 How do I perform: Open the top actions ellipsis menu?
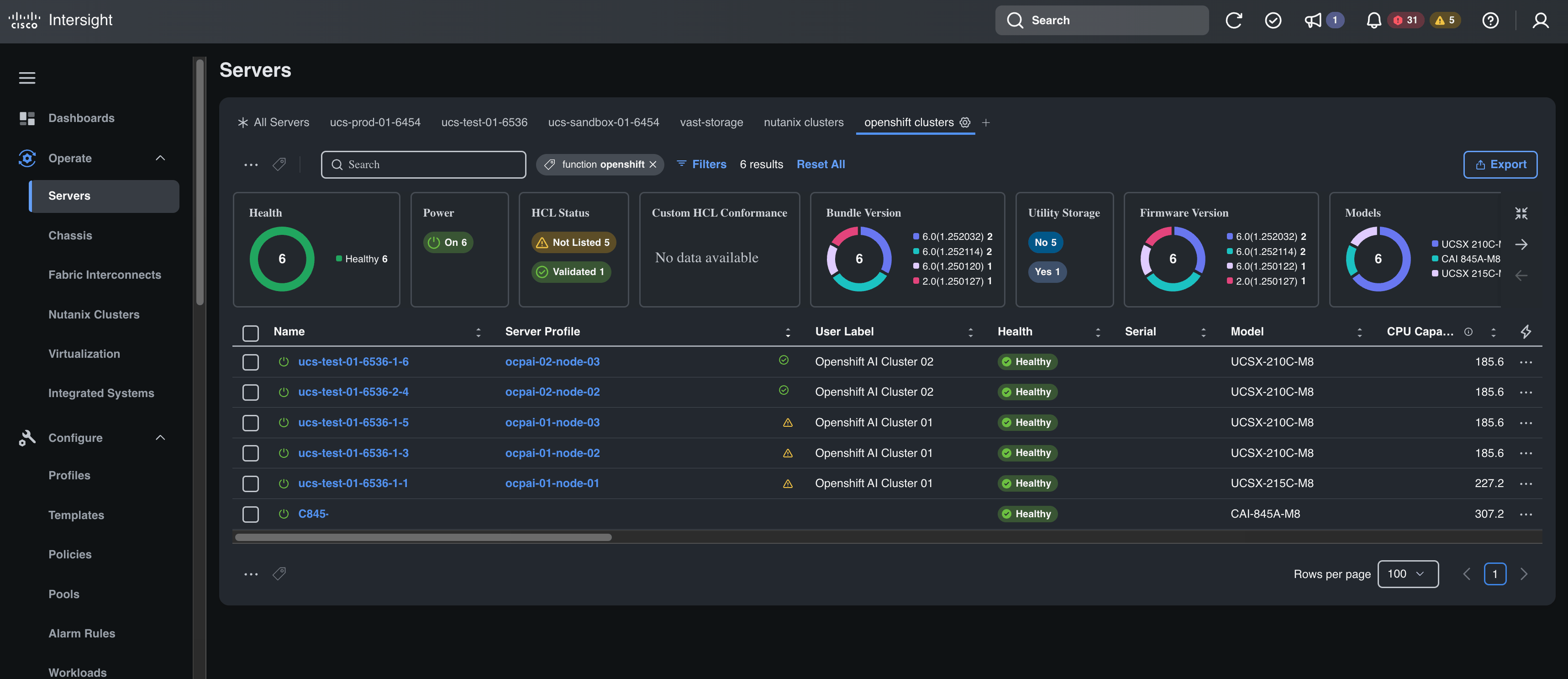251,164
